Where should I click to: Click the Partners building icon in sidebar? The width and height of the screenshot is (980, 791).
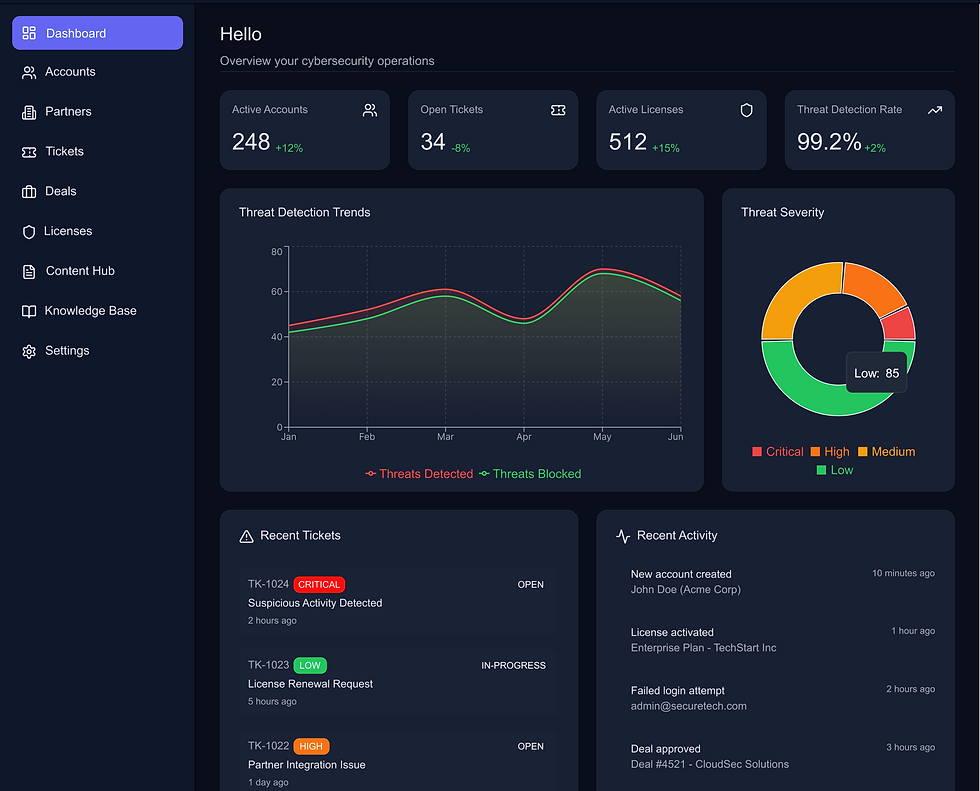[29, 112]
